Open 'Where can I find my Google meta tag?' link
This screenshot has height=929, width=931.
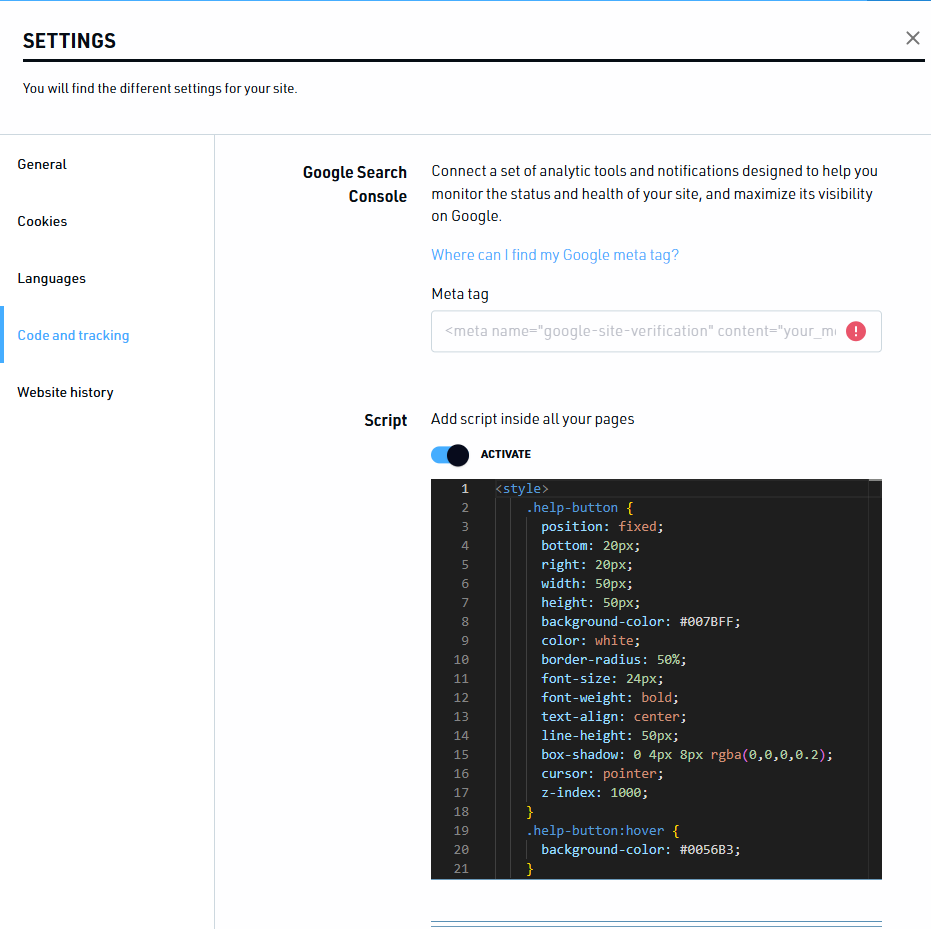tap(555, 255)
